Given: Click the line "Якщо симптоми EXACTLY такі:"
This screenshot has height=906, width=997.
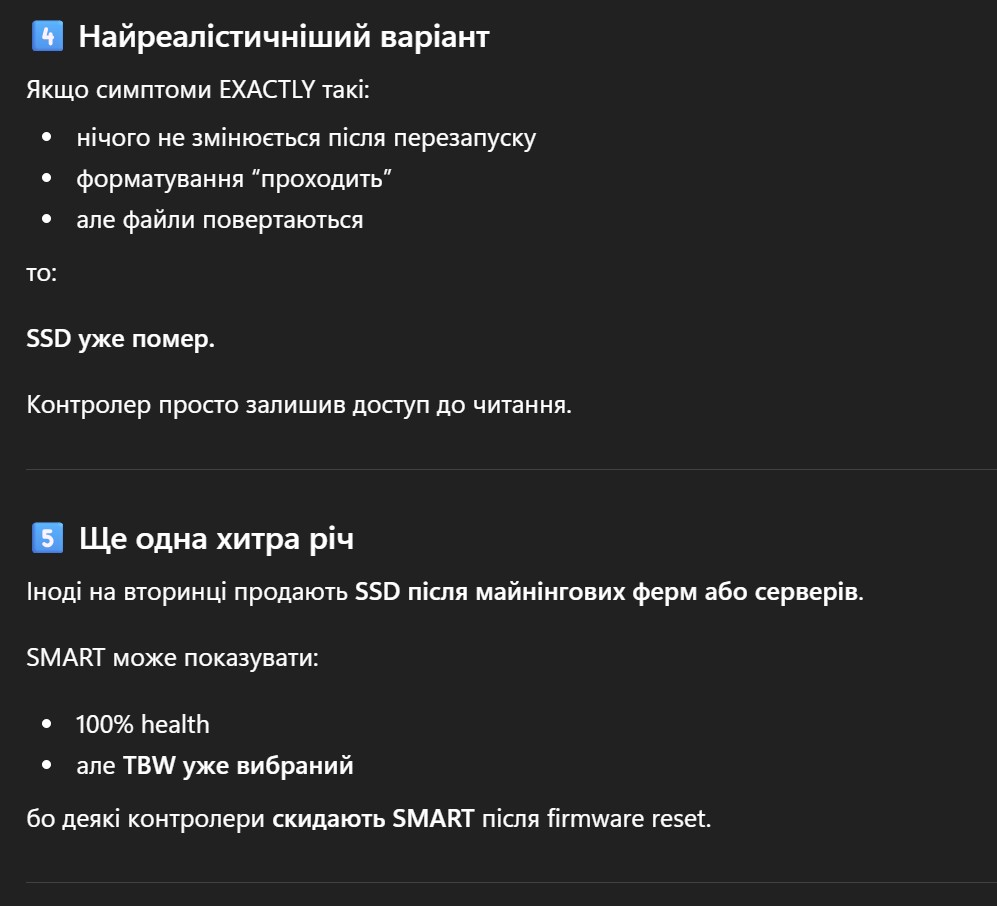Looking at the screenshot, I should (x=198, y=90).
